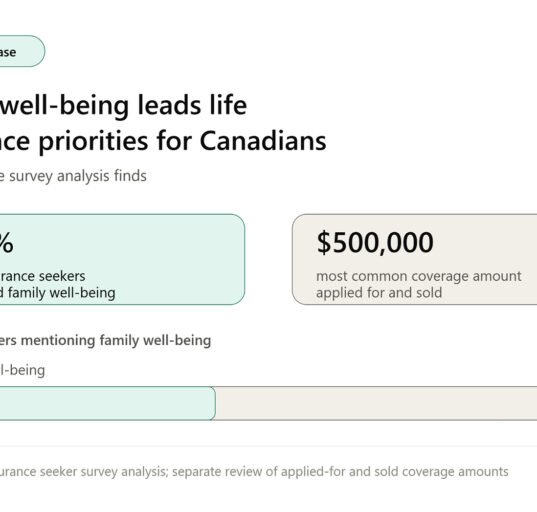Select "family well-being" text inside green card
The height and width of the screenshot is (512, 537).
61,293
